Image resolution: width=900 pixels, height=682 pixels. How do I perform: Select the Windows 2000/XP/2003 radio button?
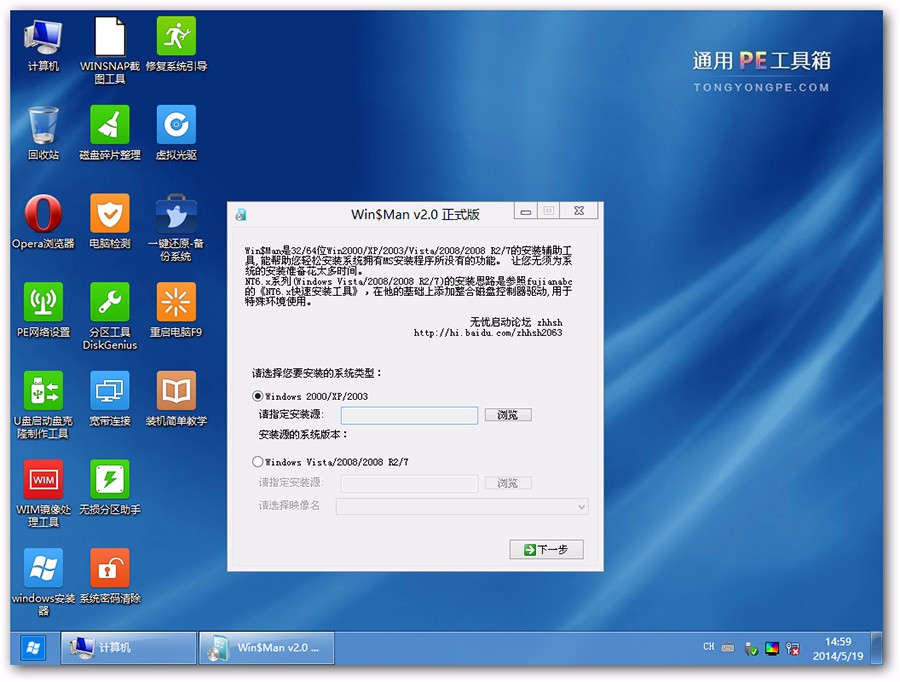(x=258, y=396)
